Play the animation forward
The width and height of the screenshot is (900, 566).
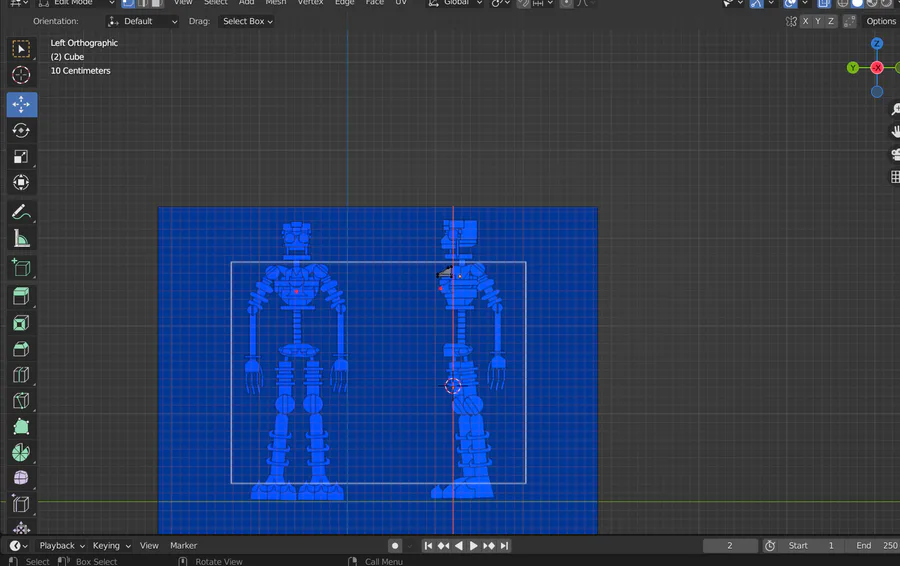click(474, 546)
